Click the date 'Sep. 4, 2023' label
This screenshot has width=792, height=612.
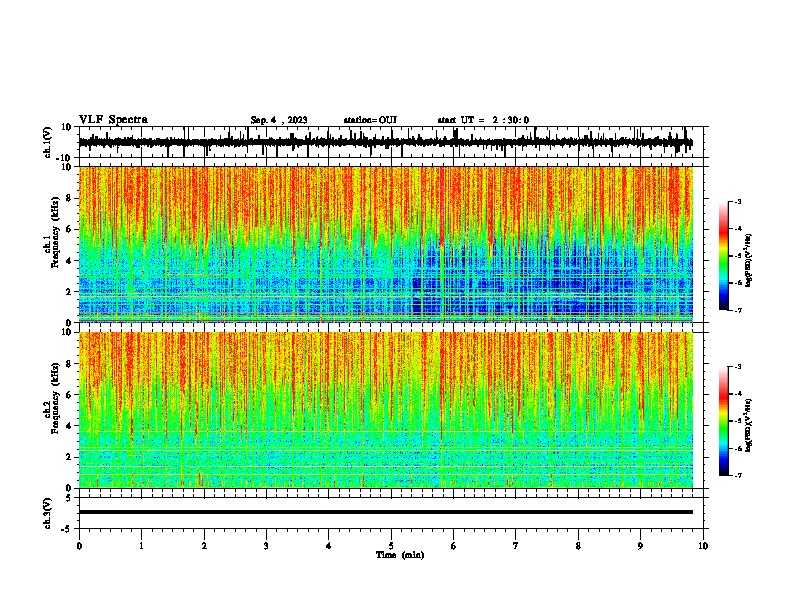(x=279, y=120)
